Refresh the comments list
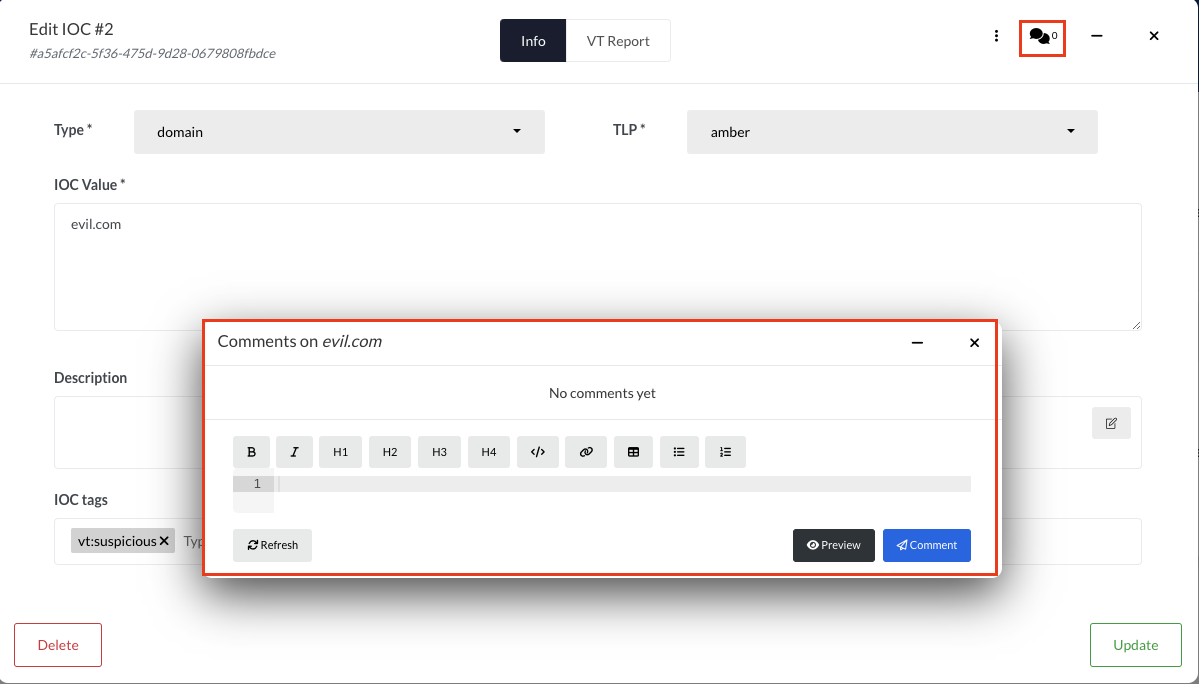This screenshot has height=684, width=1199. [272, 545]
